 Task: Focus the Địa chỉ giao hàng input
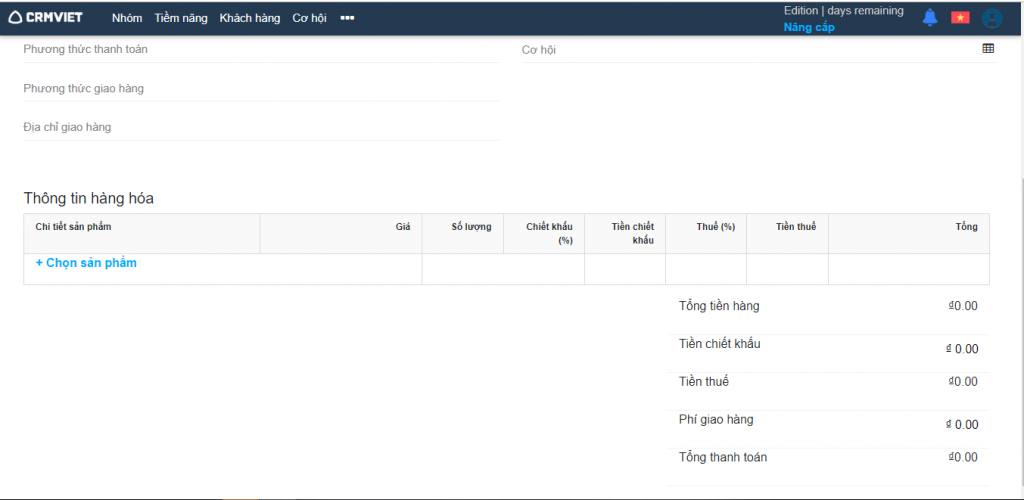pyautogui.click(x=260, y=128)
